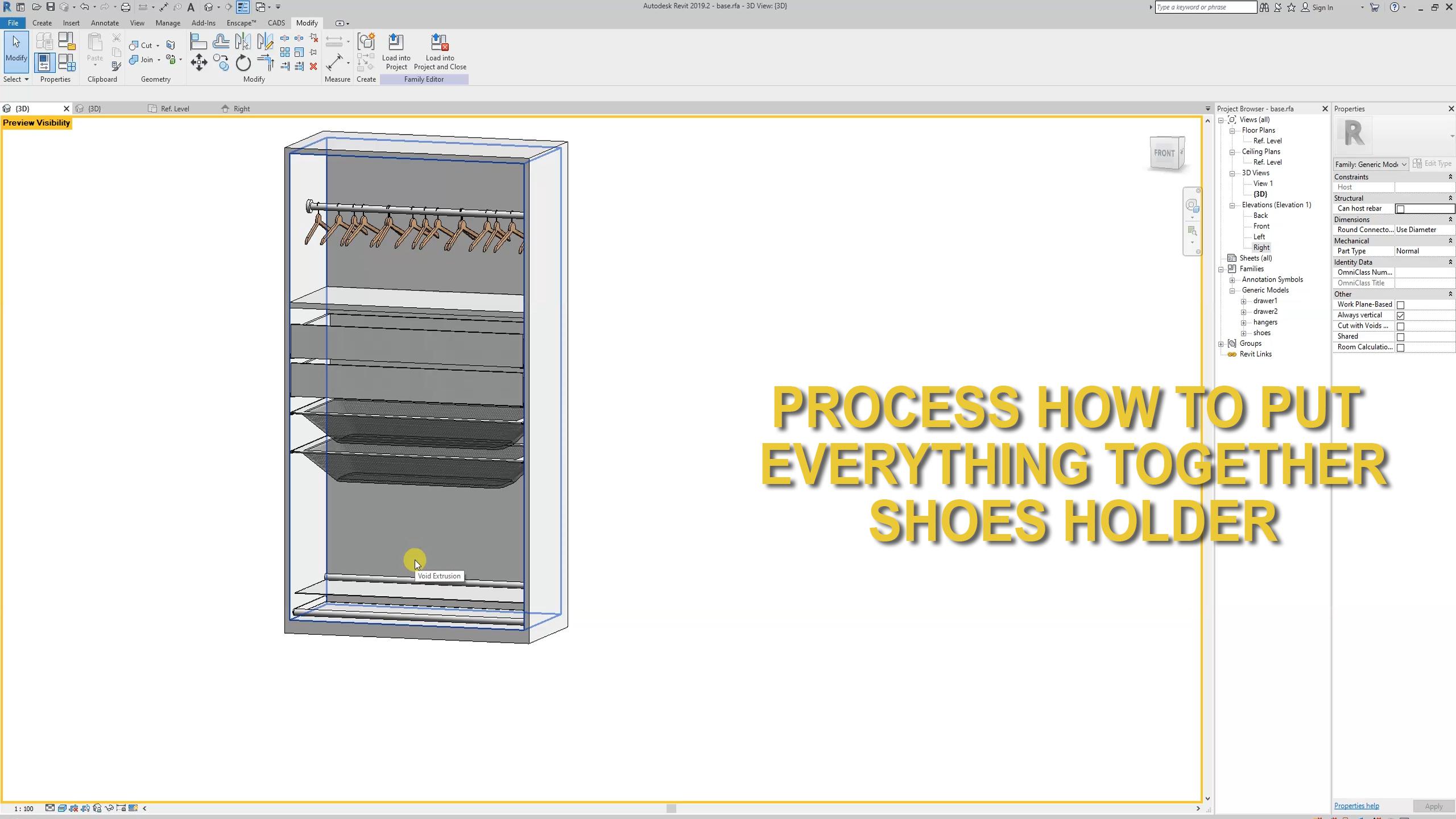Toggle the Always vertical checkbox
1456x819 pixels.
(x=1401, y=315)
